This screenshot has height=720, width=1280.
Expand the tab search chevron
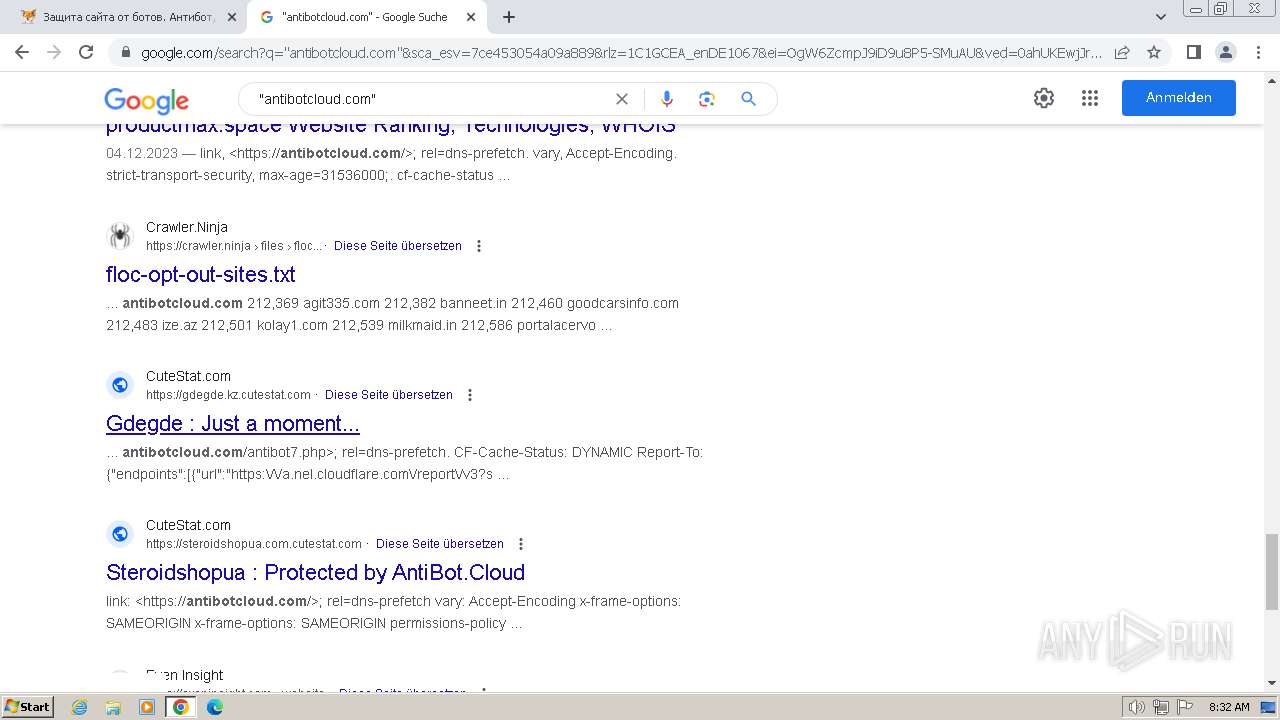[1160, 17]
